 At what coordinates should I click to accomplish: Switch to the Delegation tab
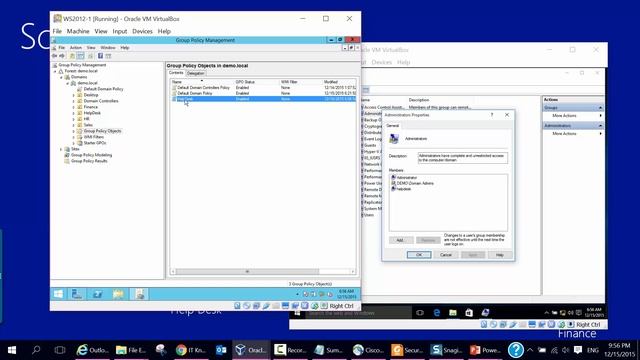point(196,73)
